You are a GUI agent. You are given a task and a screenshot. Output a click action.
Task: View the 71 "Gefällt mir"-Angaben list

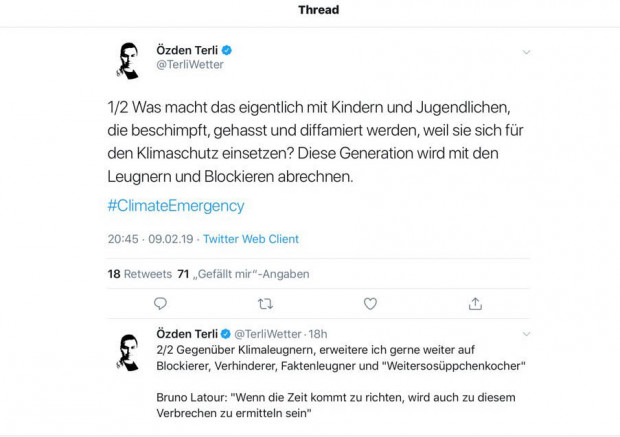(x=243, y=273)
